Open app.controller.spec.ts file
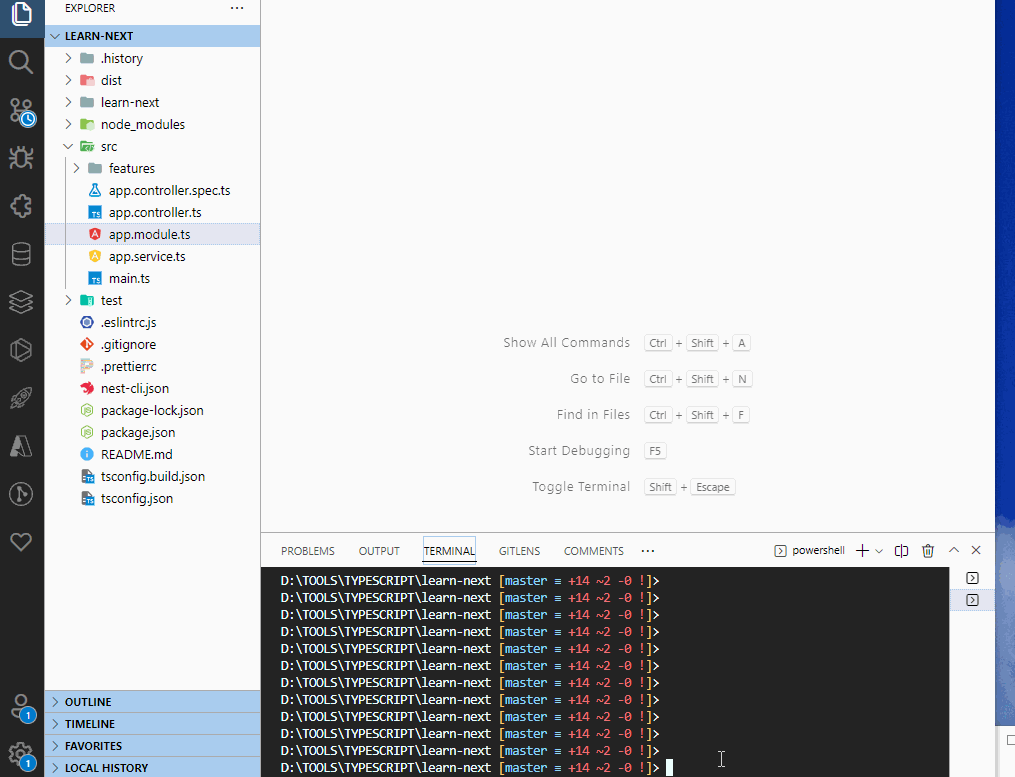 pyautogui.click(x=152, y=190)
